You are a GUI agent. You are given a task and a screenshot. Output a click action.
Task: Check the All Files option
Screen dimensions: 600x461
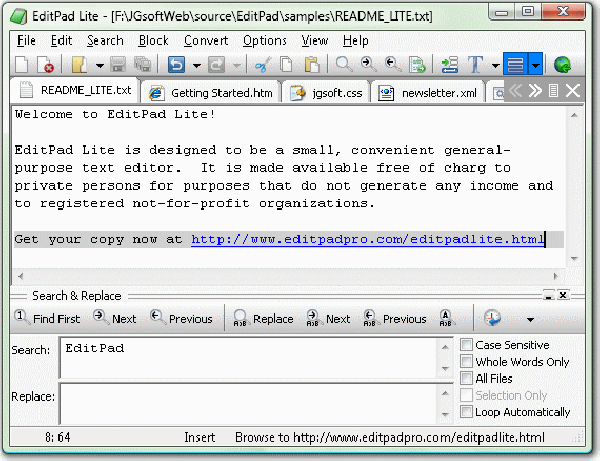466,378
